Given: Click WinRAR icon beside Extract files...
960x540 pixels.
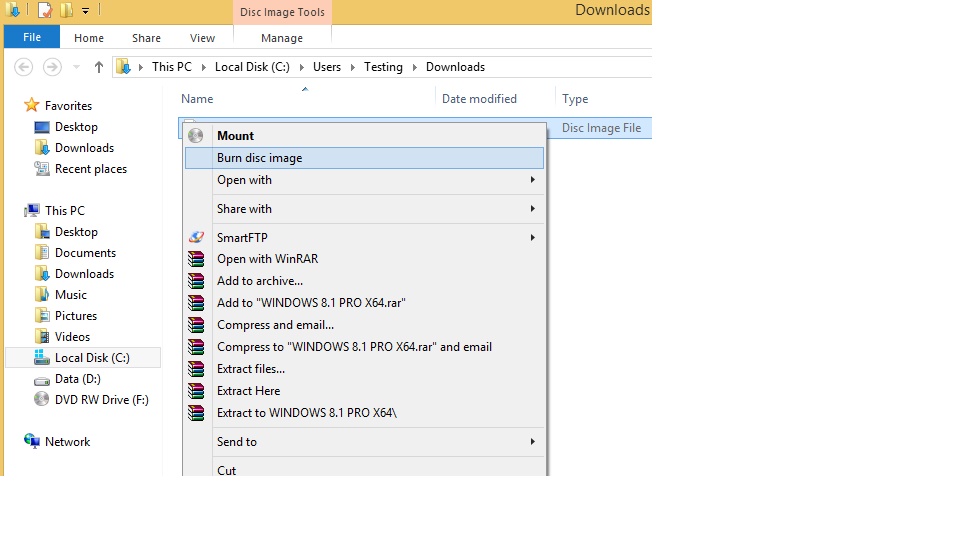Looking at the screenshot, I should click(196, 369).
